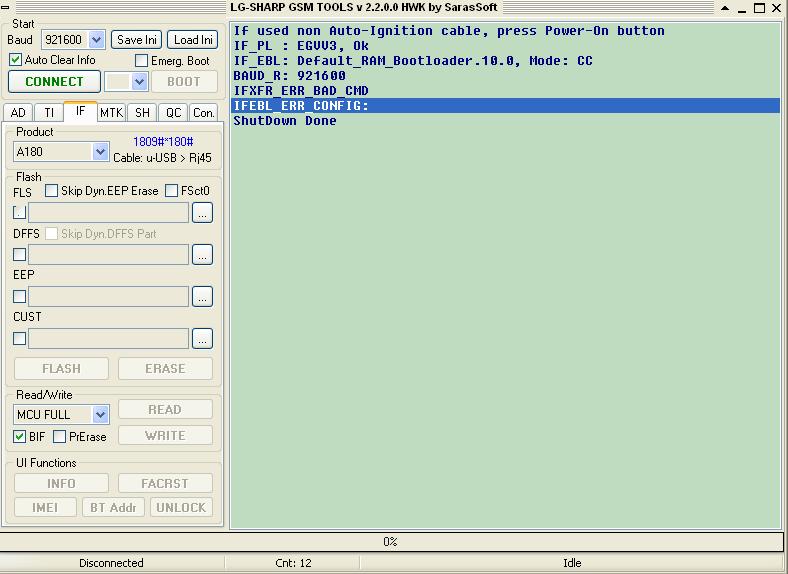The height and width of the screenshot is (574, 788).
Task: Enable PrErase checkbox
Action: [x=59, y=436]
